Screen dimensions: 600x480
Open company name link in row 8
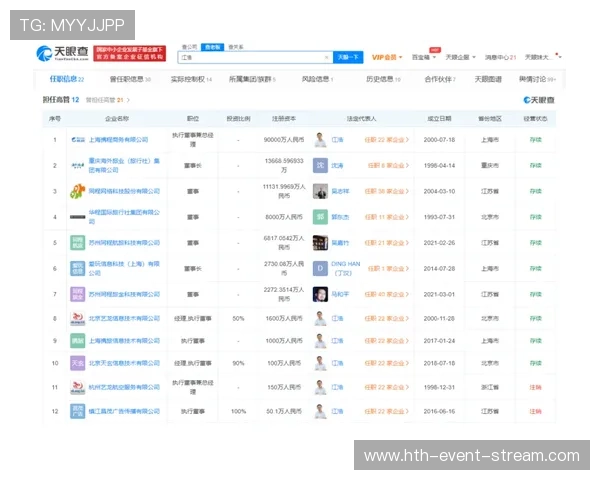(124, 318)
